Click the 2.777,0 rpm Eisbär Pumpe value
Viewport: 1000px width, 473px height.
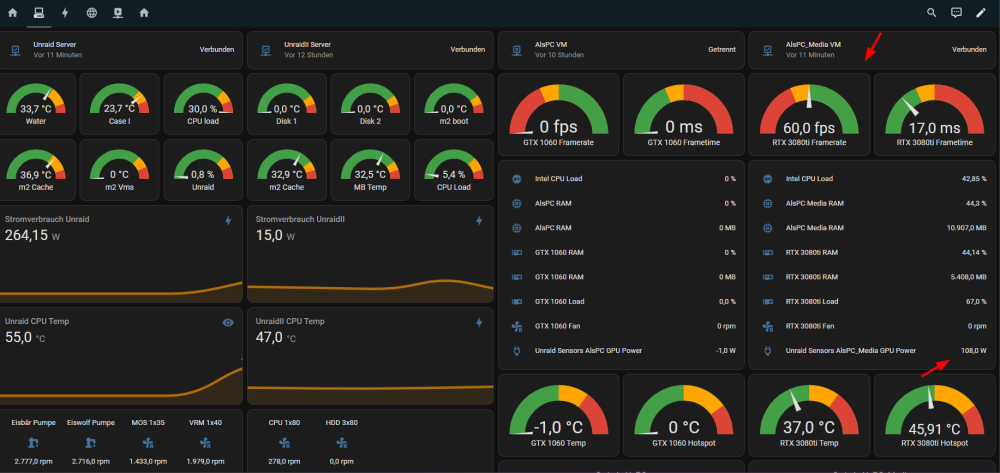point(34,462)
